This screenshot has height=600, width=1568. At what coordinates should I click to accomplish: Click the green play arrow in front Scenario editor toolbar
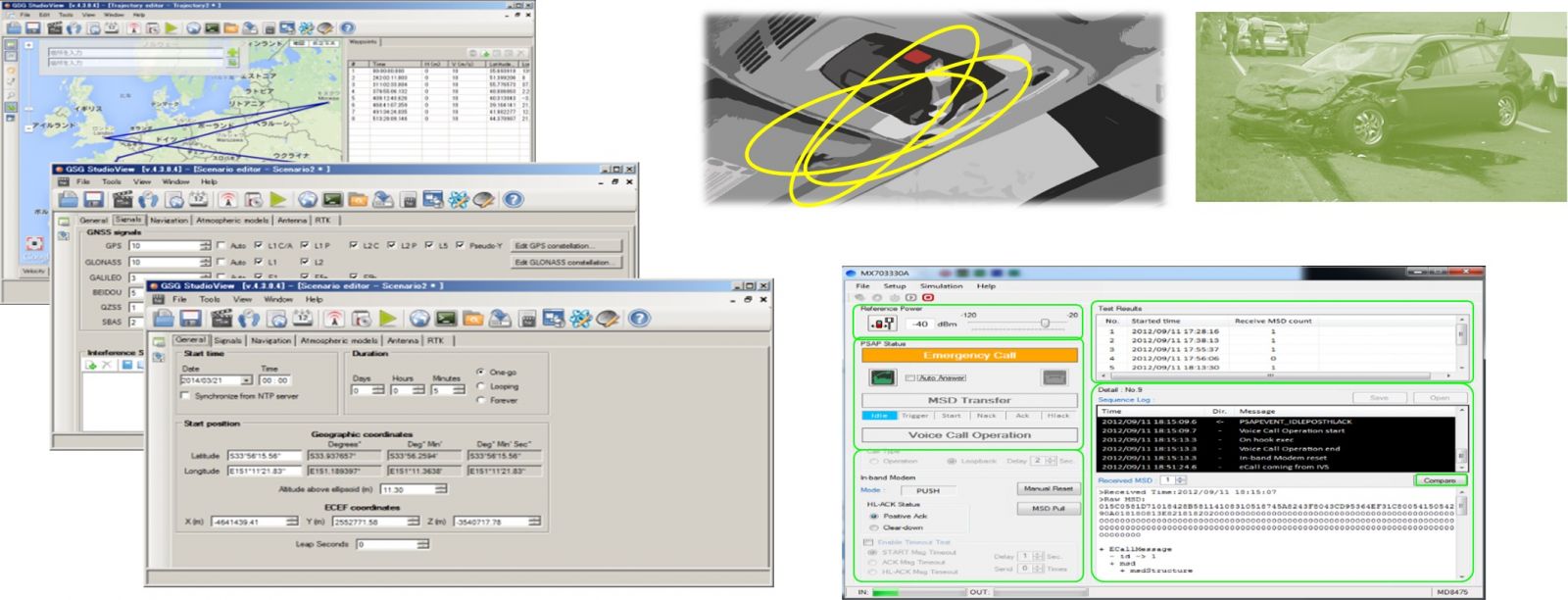tap(388, 319)
